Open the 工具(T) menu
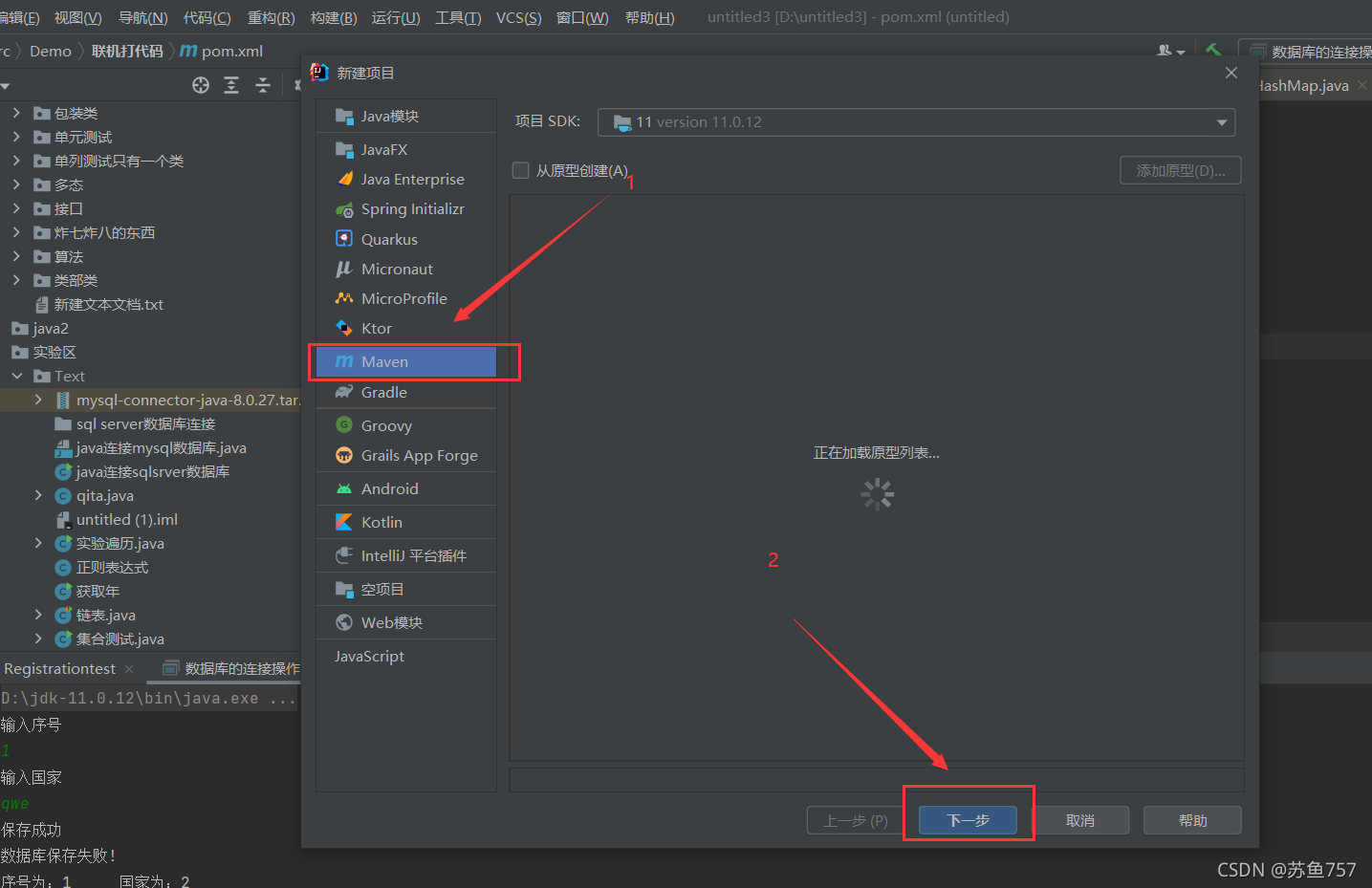The width and height of the screenshot is (1372, 888). click(x=458, y=17)
